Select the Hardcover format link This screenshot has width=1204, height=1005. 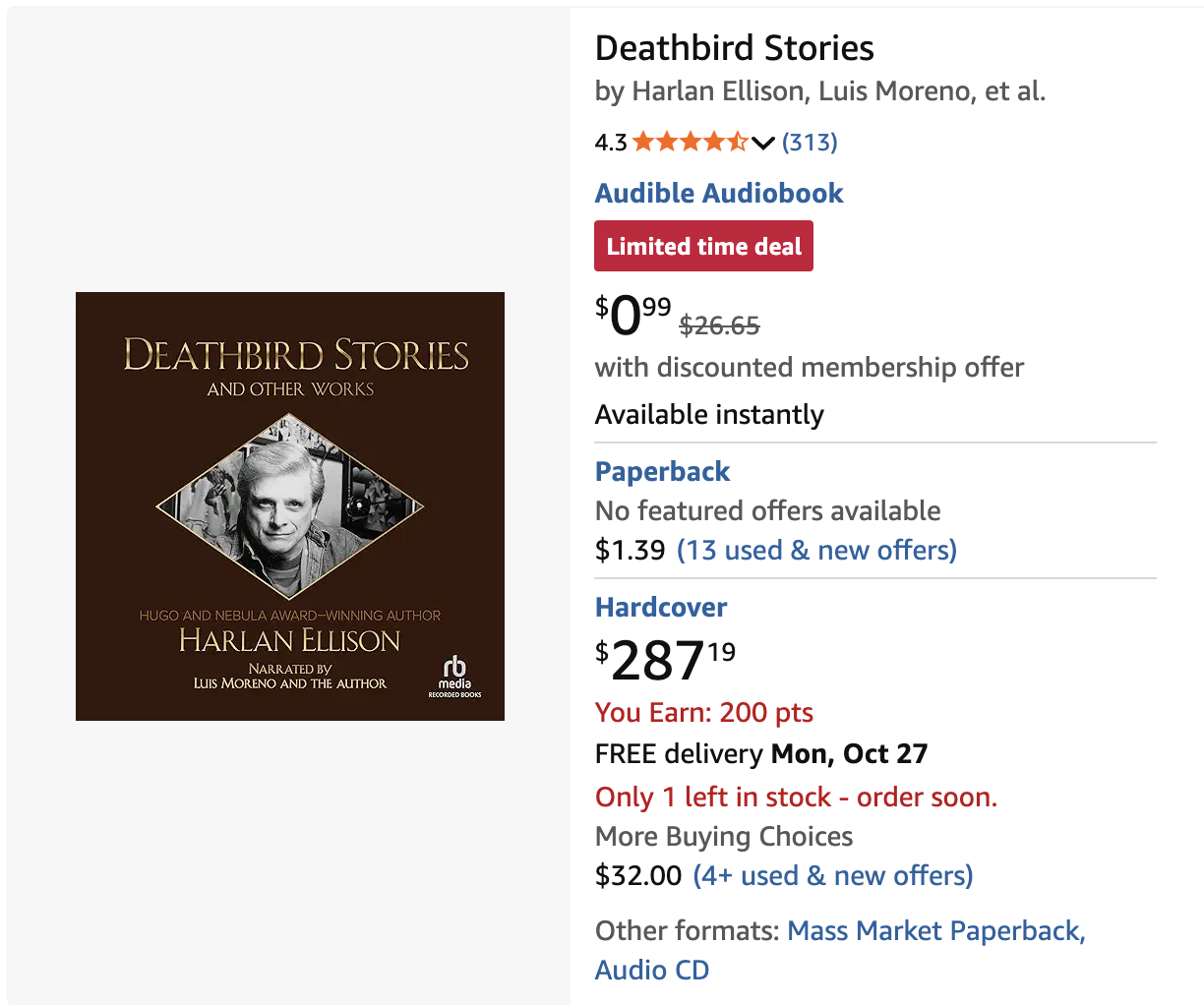coord(661,608)
